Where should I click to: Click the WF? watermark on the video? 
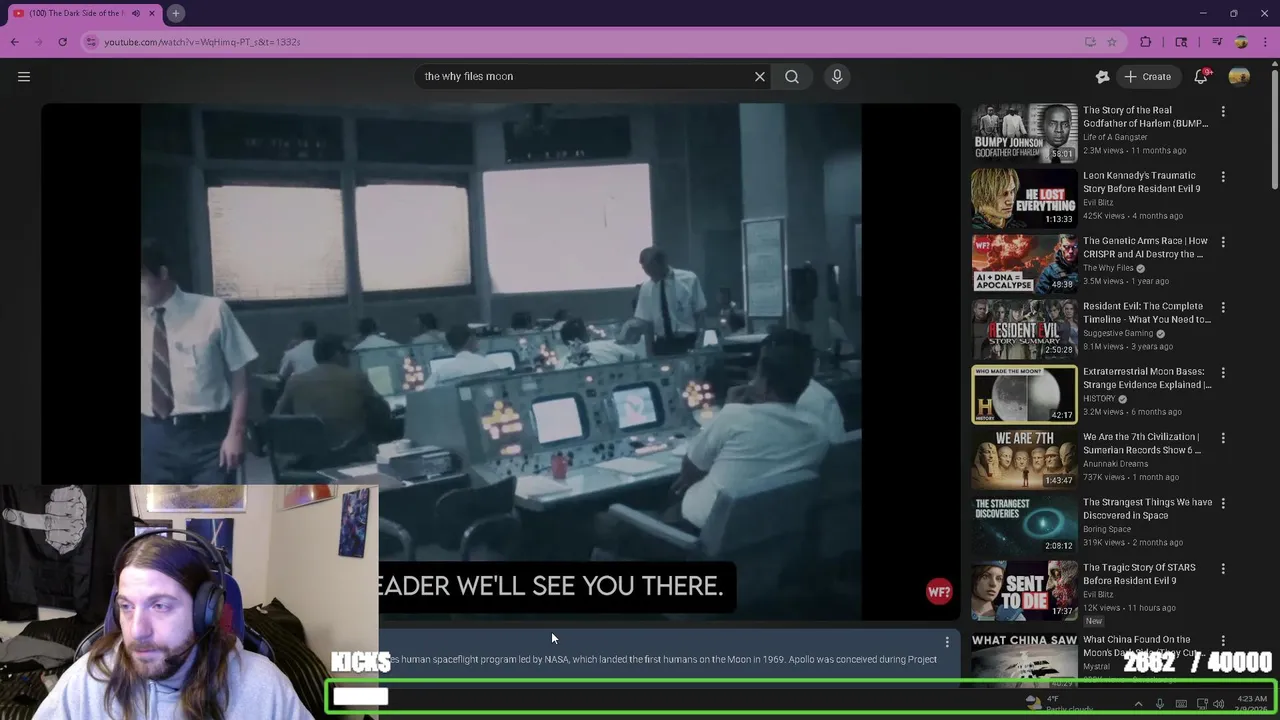pyautogui.click(x=939, y=592)
